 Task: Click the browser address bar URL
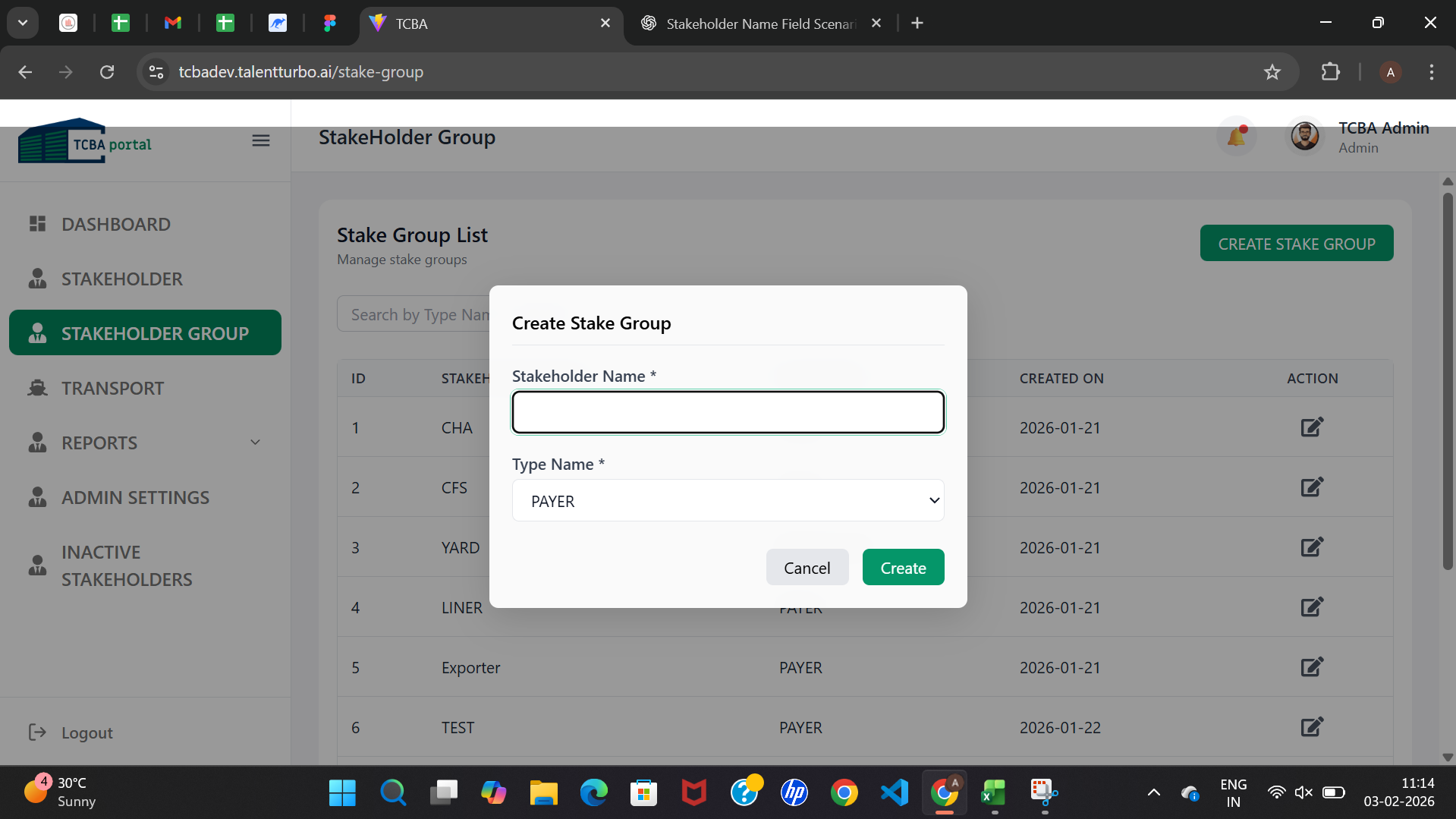coord(301,72)
